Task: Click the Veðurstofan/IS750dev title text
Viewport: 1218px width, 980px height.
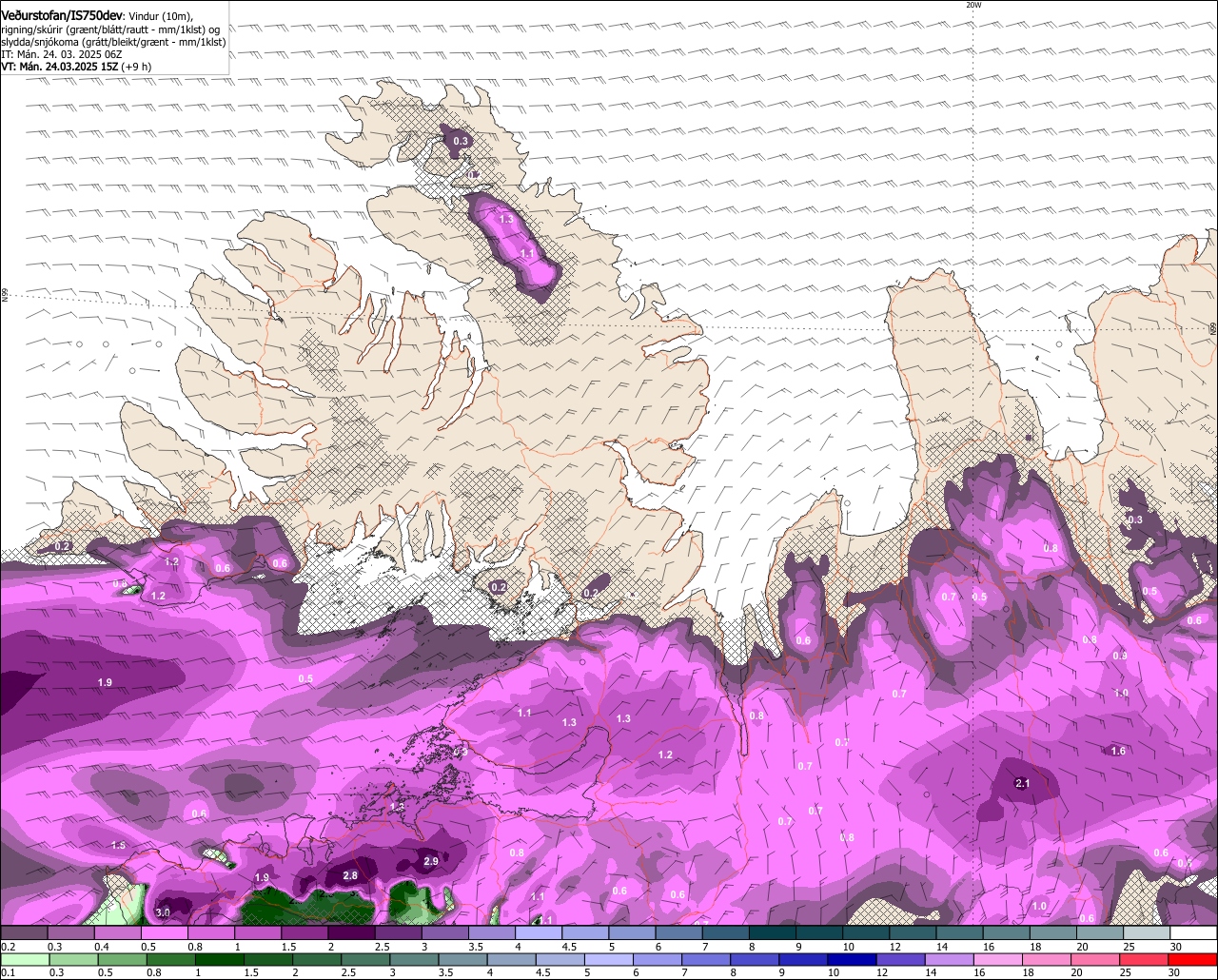Action: pyautogui.click(x=62, y=16)
